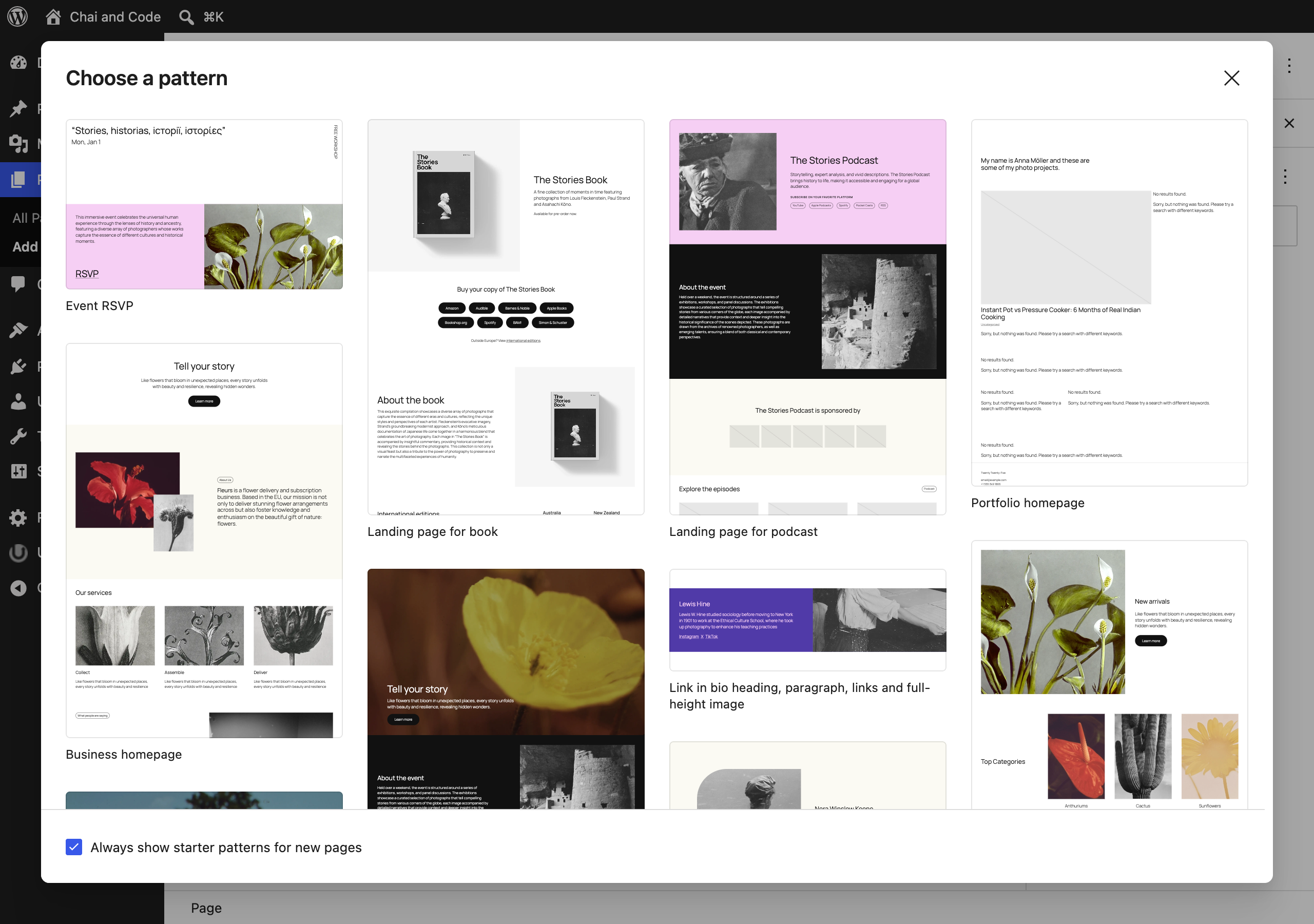The image size is (1314, 924).
Task: Open the sidebar panel three-dot actions
Action: [x=1285, y=176]
